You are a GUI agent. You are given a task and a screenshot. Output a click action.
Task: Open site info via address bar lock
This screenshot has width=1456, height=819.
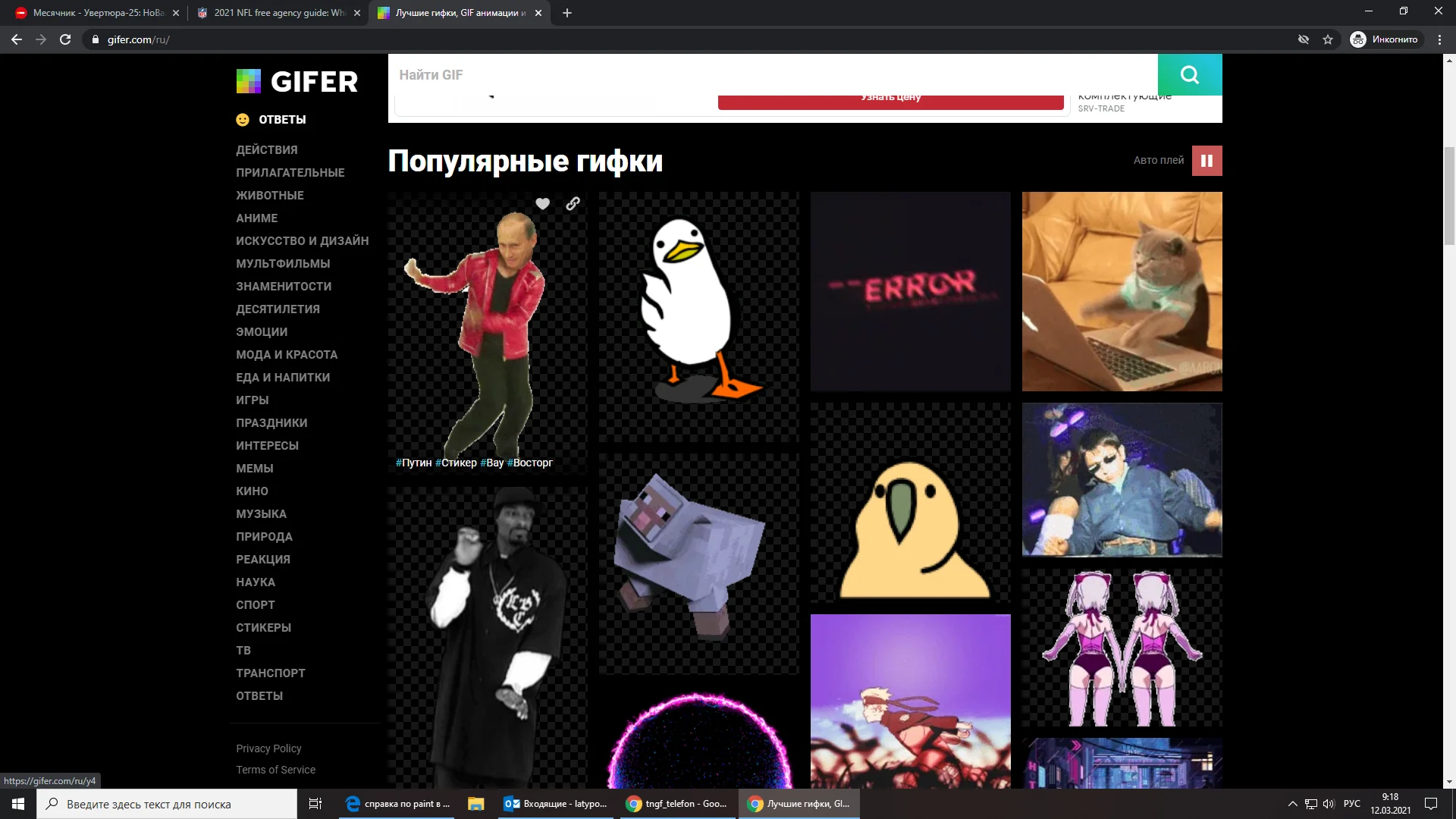[x=94, y=39]
